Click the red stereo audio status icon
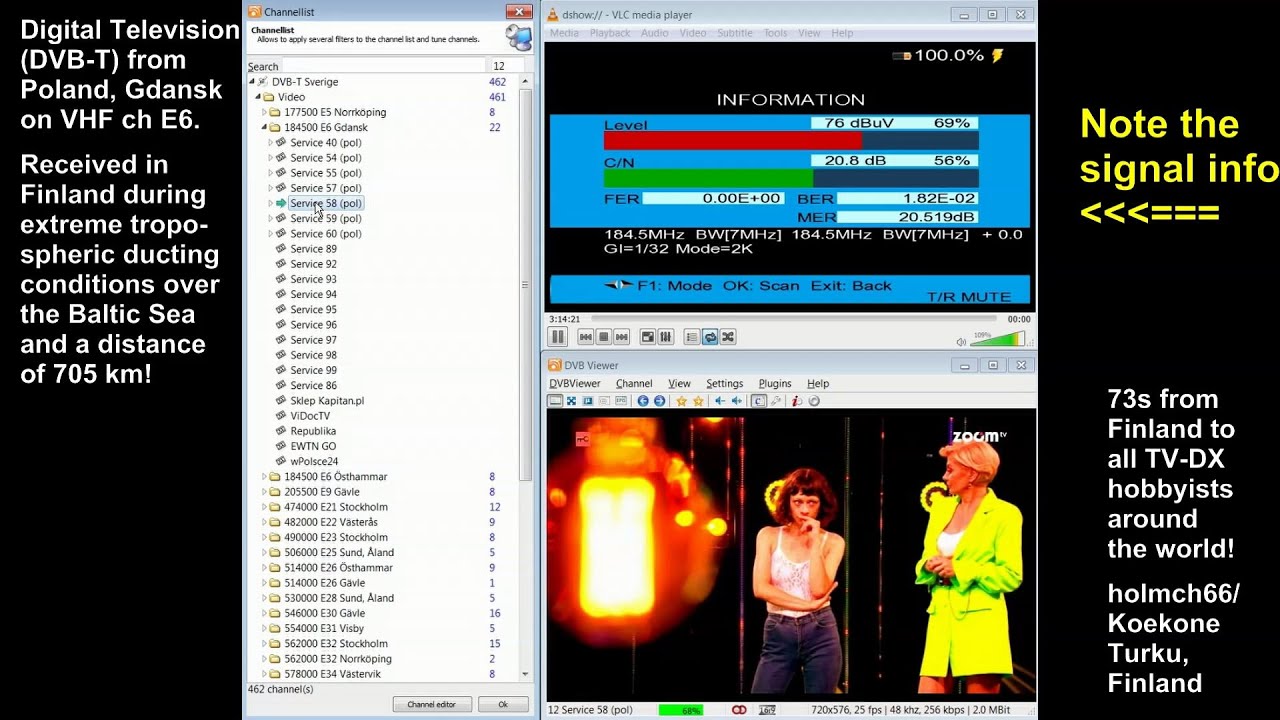Viewport: 1280px width, 720px height. [x=739, y=710]
